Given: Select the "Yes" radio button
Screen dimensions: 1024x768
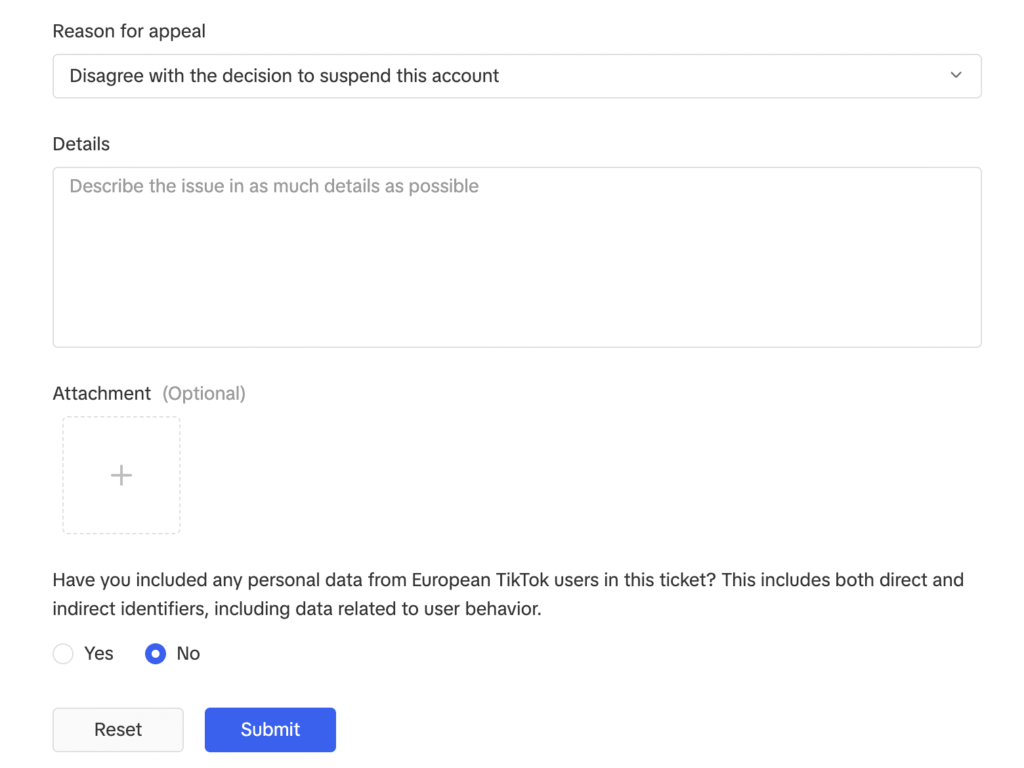Looking at the screenshot, I should point(63,654).
